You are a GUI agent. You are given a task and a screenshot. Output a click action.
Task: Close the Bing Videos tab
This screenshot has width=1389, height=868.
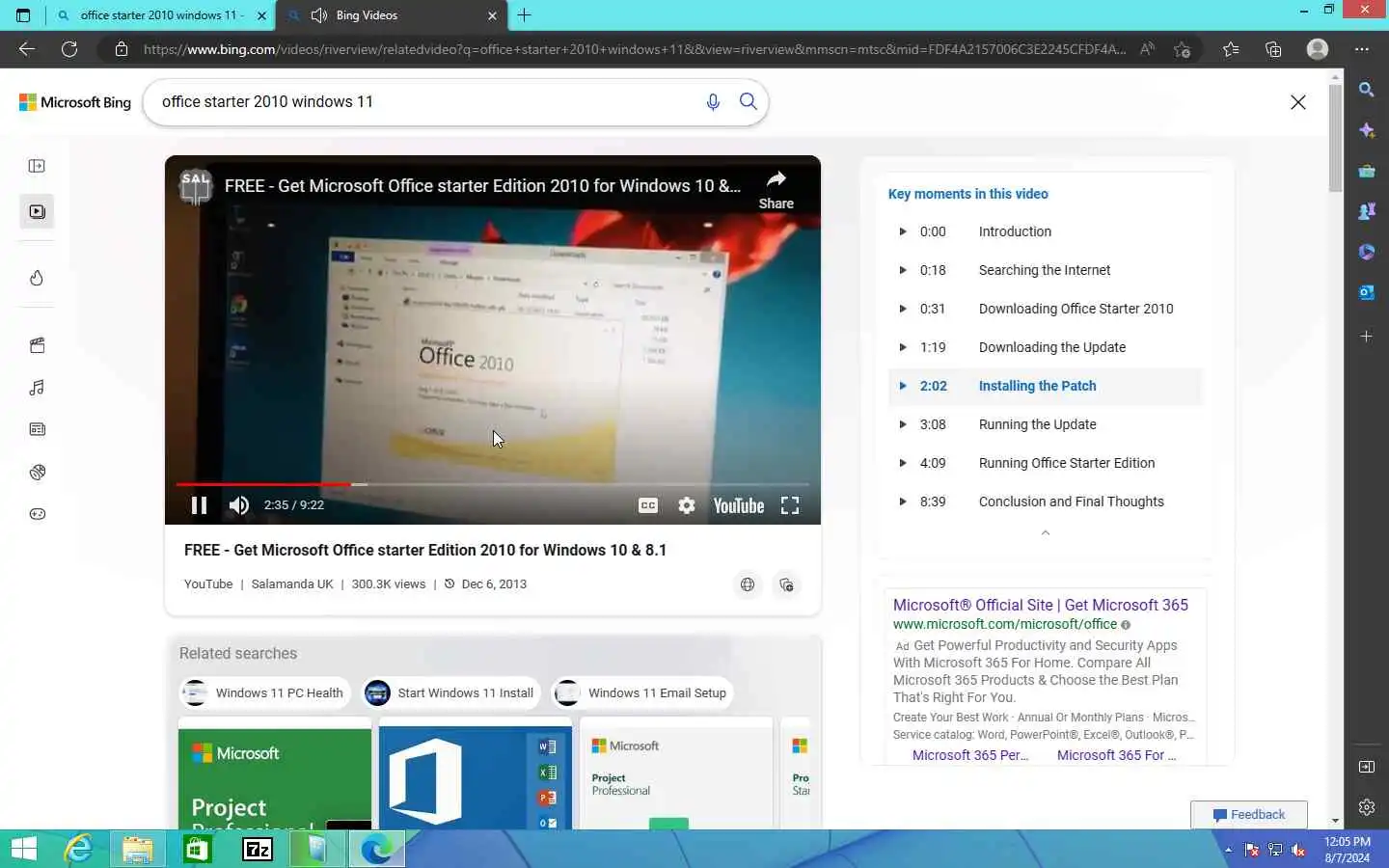tap(492, 15)
